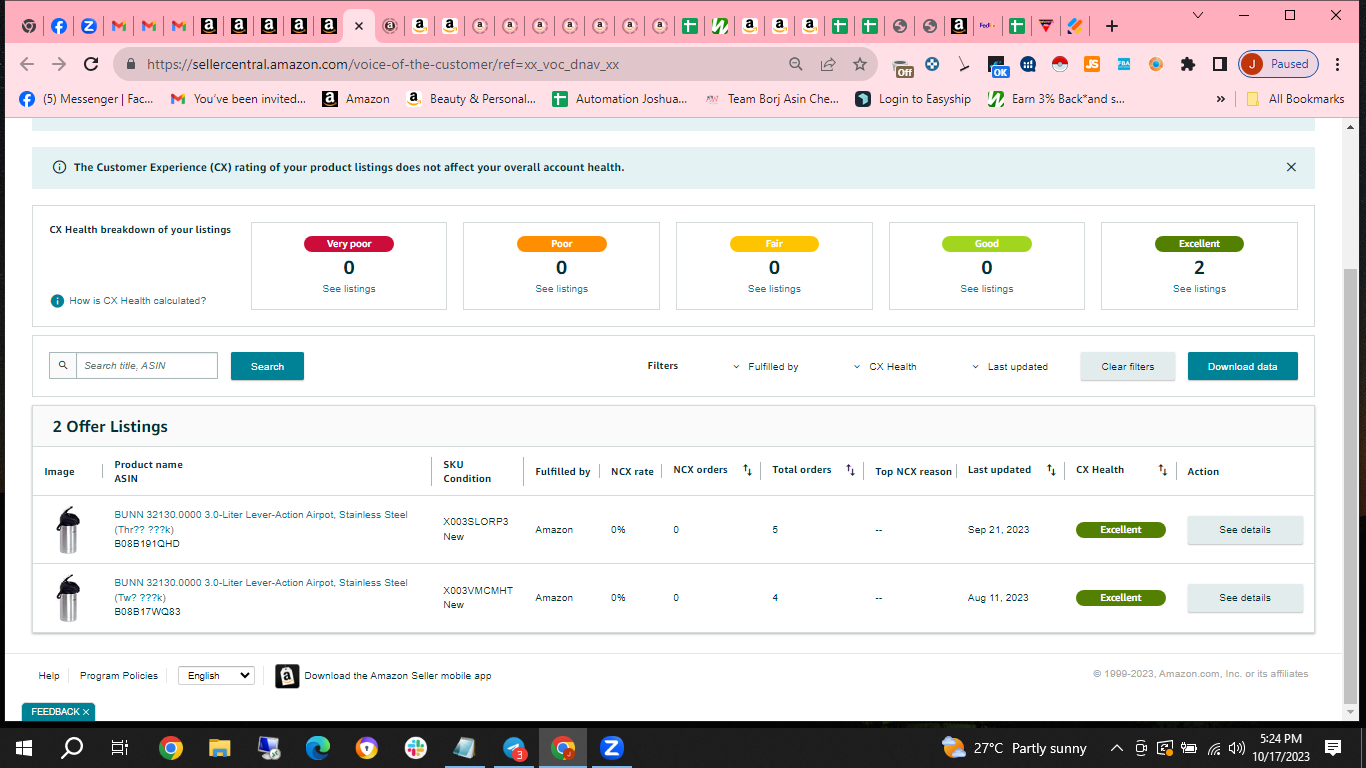Open the FBA extension icon
The height and width of the screenshot is (768, 1366).
coord(1123,64)
